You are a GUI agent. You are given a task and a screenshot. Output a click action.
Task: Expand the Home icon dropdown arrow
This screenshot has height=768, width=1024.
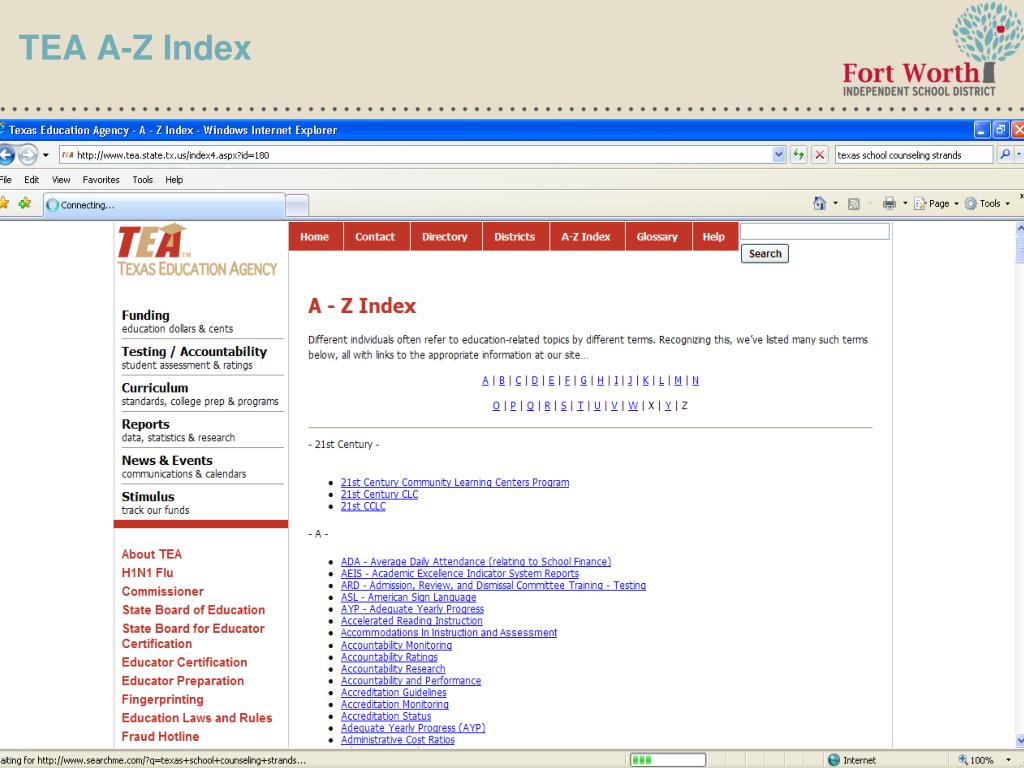(x=835, y=204)
